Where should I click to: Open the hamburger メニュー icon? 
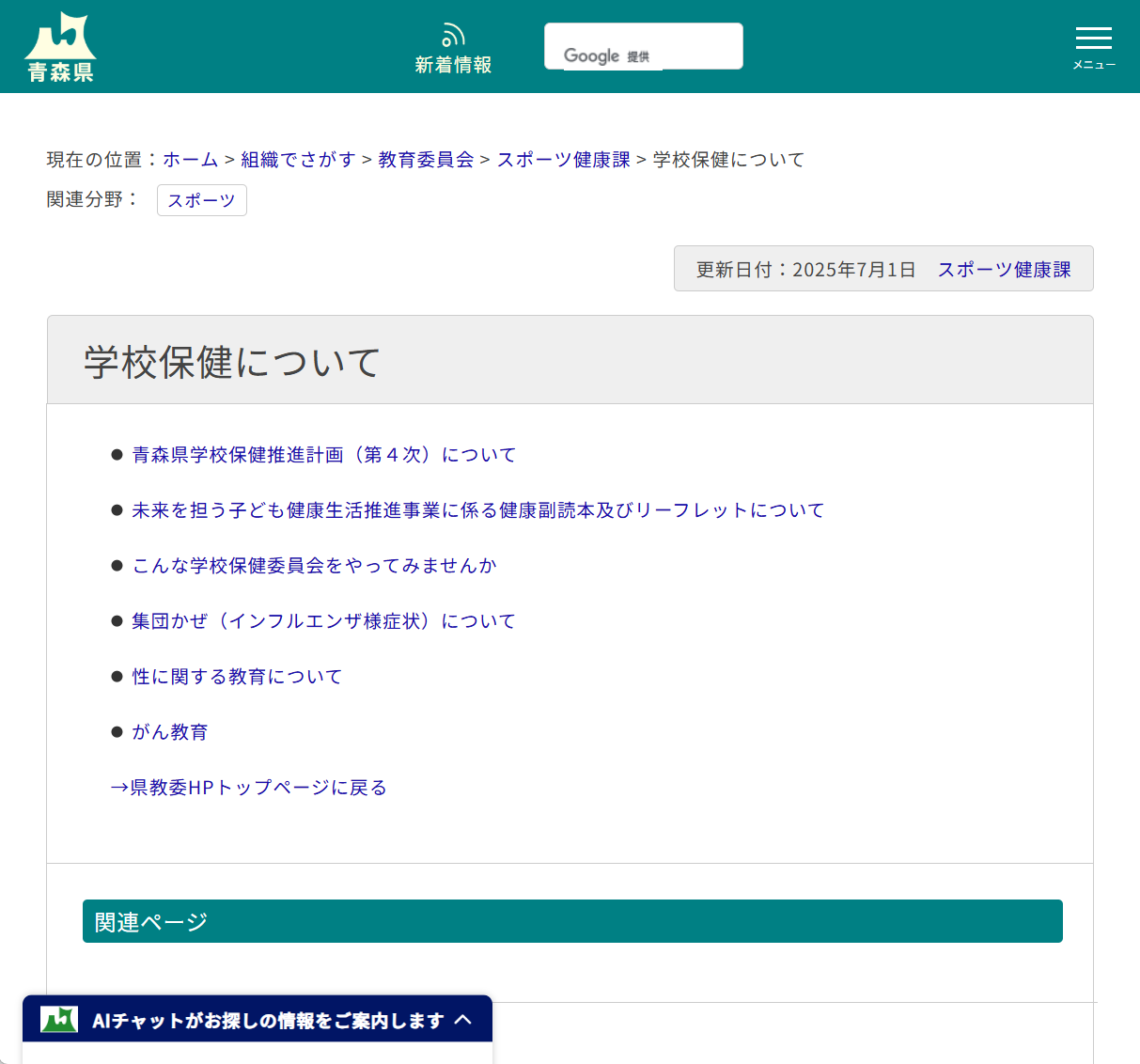point(1093,39)
